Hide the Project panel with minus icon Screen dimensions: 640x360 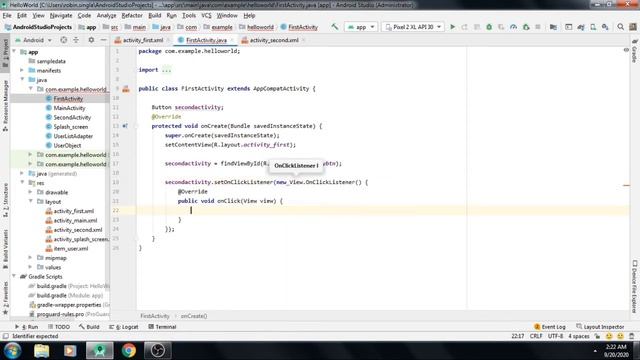click(x=103, y=40)
